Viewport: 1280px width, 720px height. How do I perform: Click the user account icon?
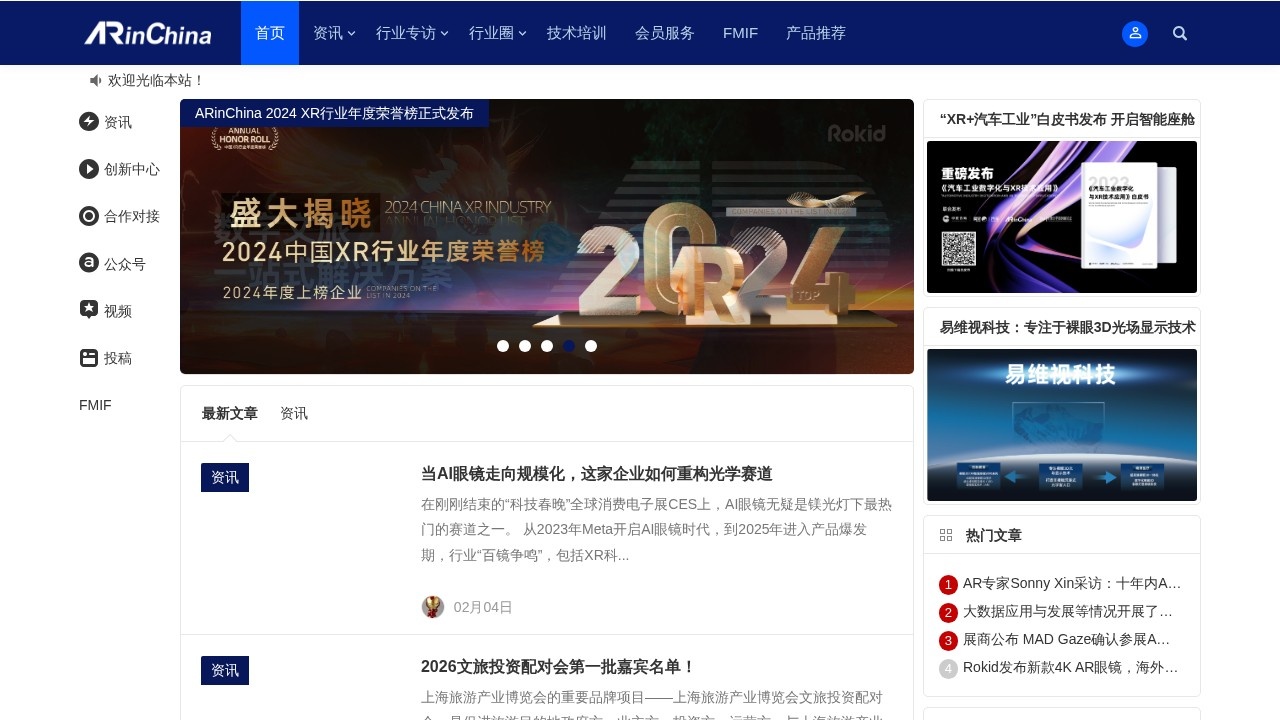(1135, 33)
